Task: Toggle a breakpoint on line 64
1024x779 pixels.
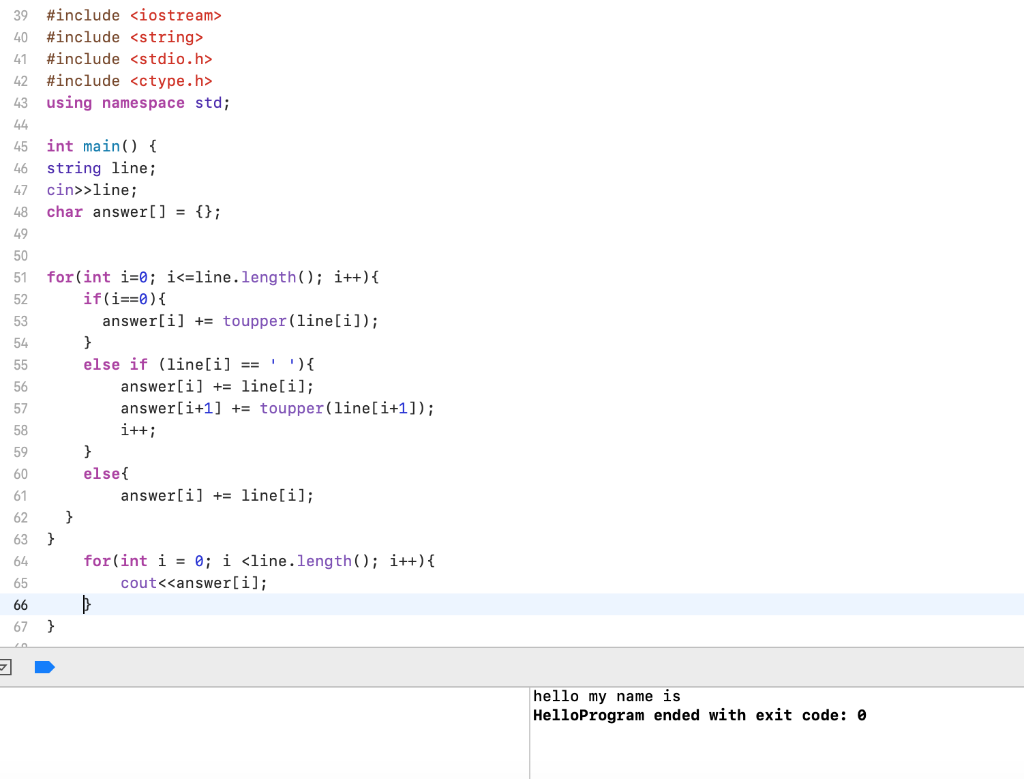Action: pos(21,561)
